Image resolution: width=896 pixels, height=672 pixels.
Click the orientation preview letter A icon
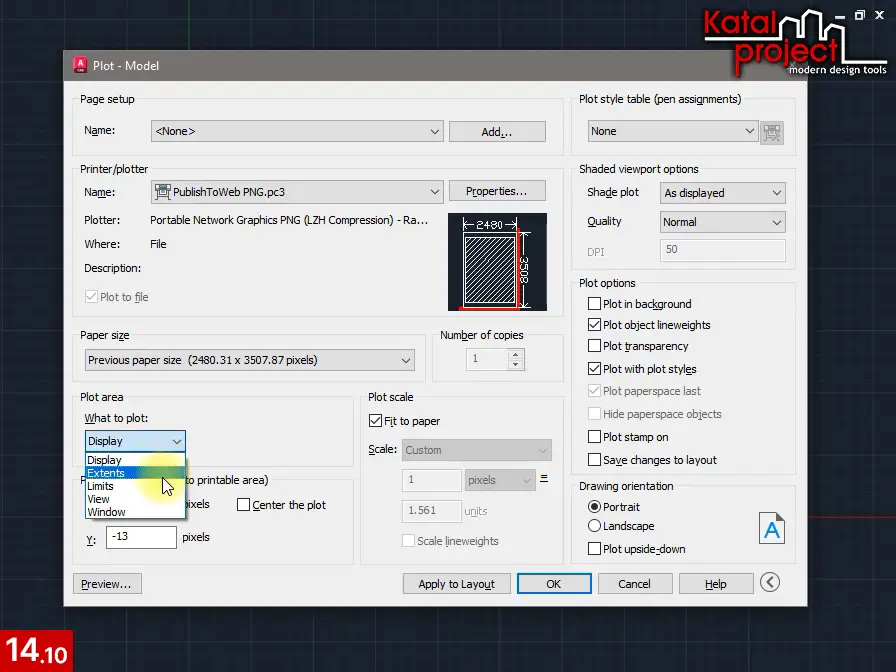tap(771, 527)
